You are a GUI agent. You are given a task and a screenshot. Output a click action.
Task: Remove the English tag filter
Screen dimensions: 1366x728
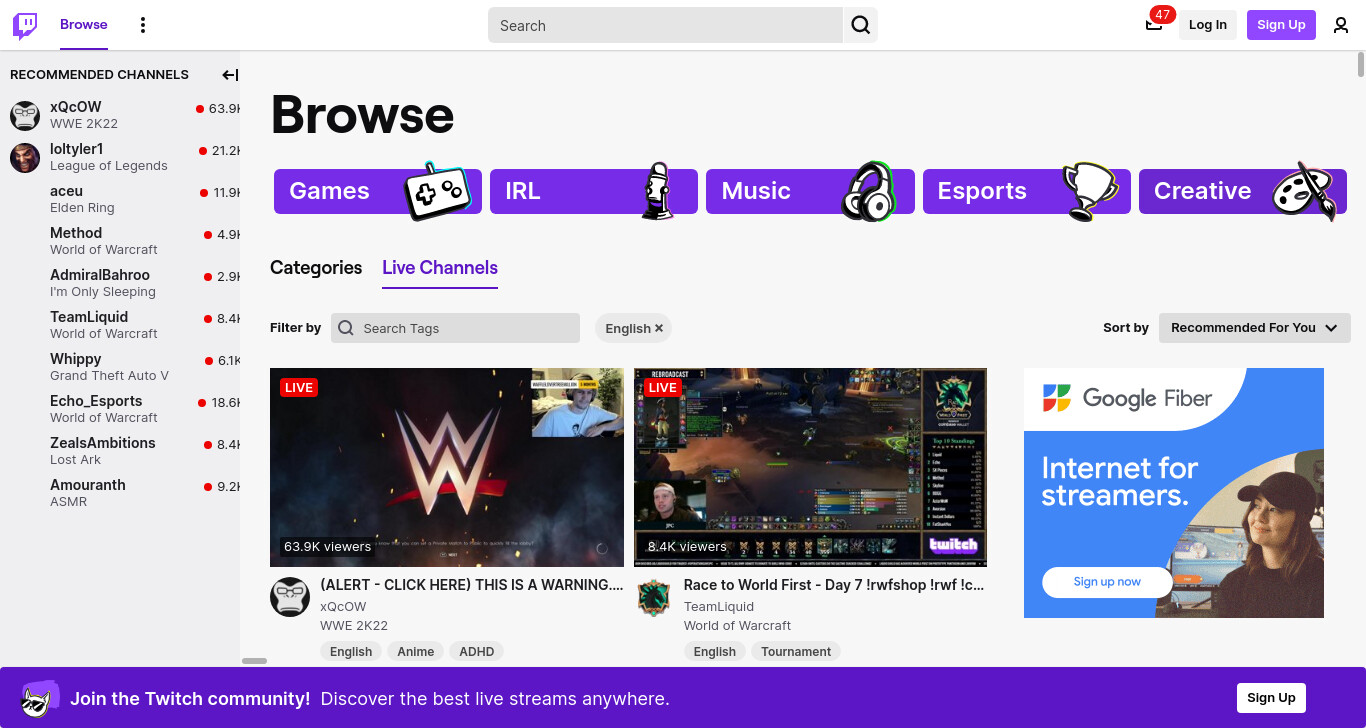(x=659, y=328)
